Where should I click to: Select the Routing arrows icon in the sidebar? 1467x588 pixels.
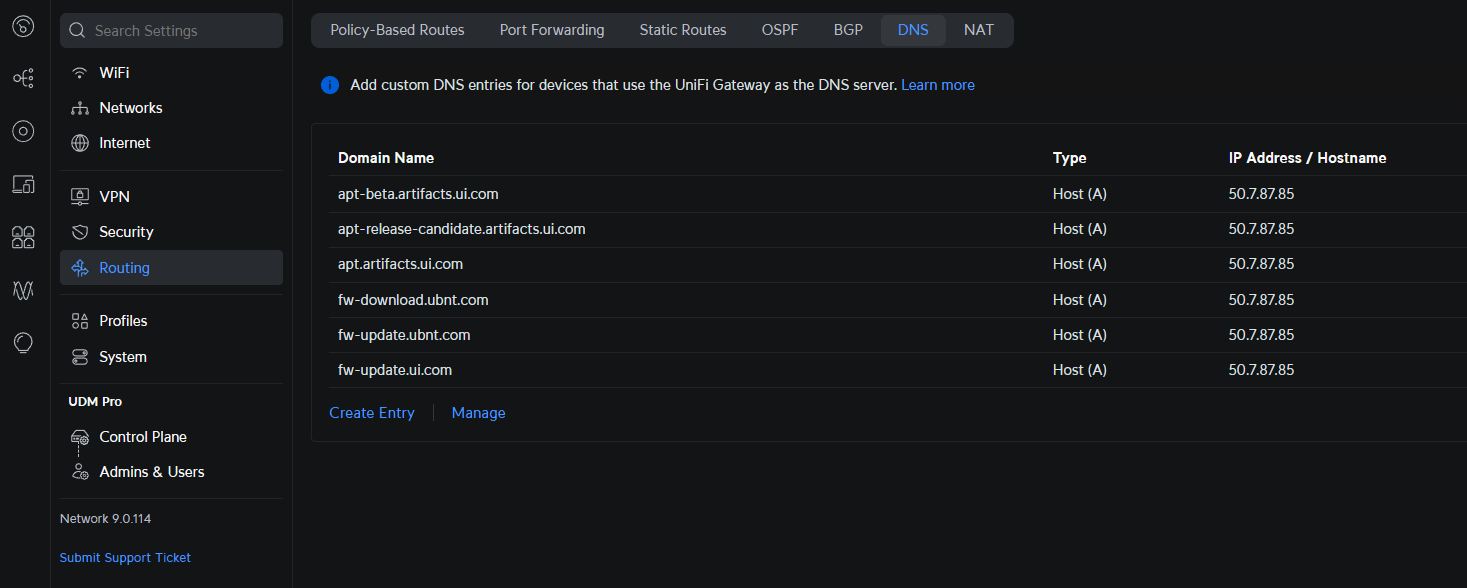point(80,268)
